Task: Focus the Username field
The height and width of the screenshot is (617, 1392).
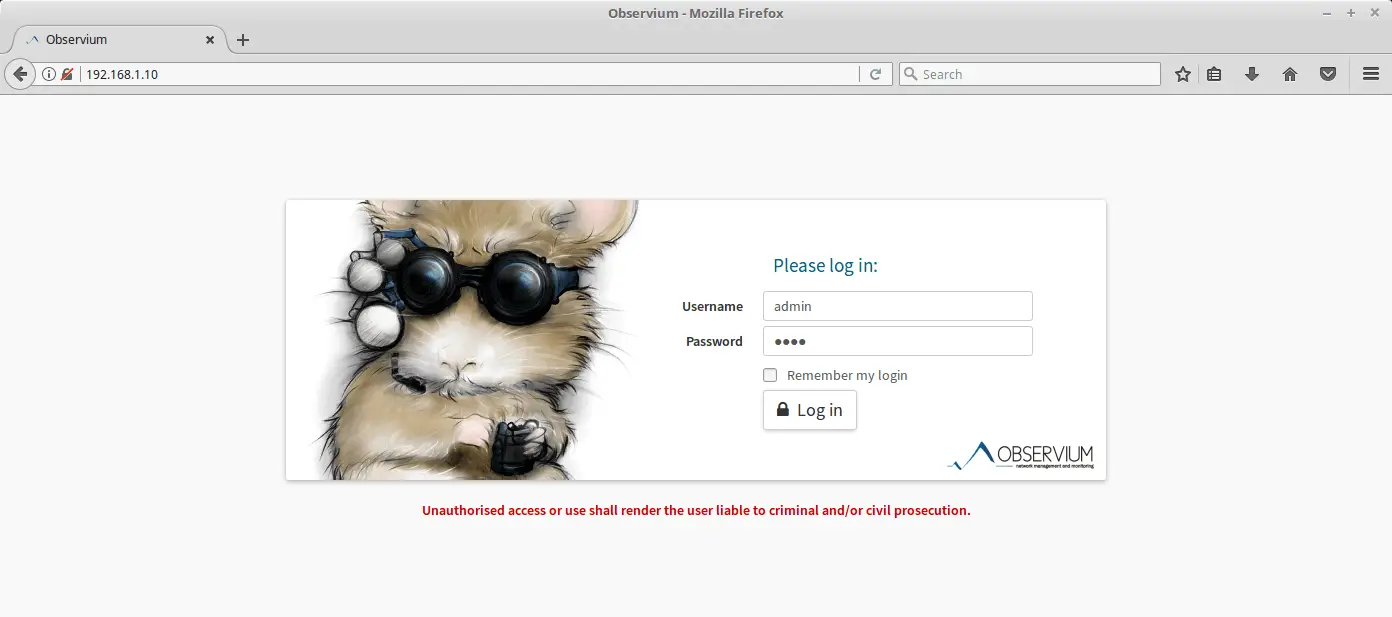Action: tap(897, 306)
